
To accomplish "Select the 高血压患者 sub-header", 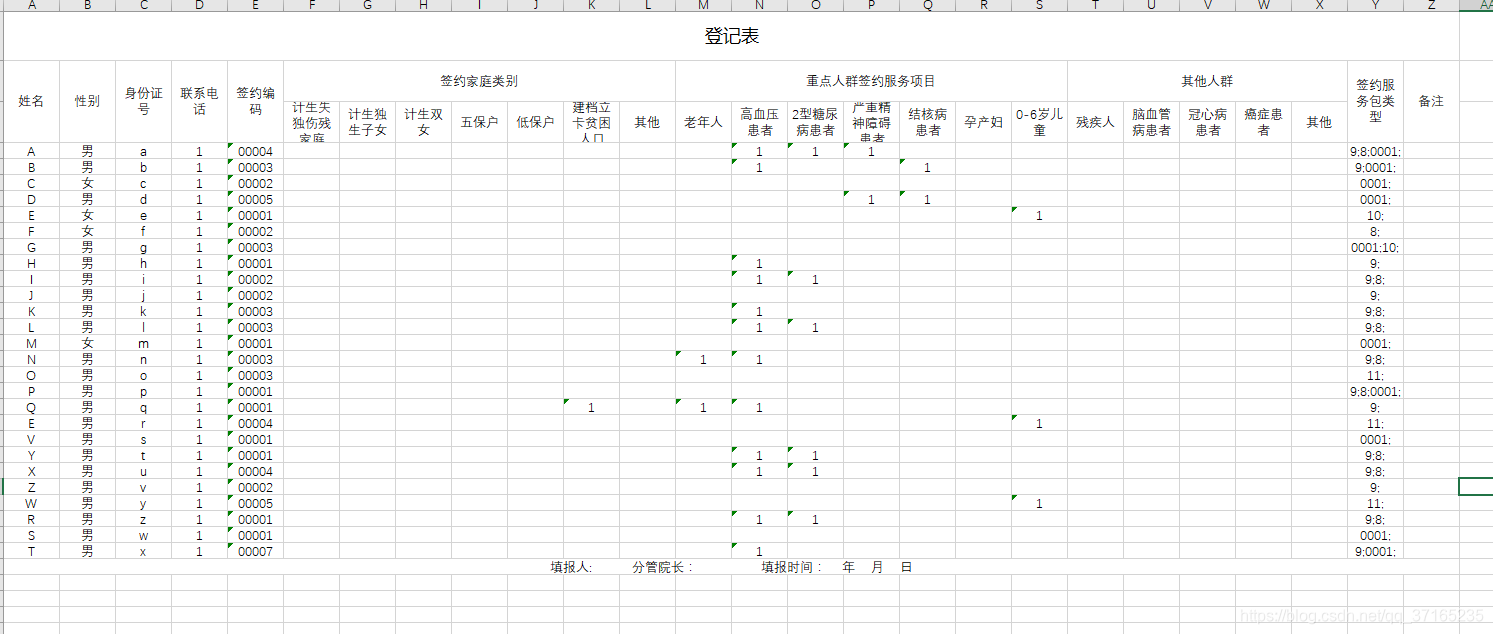I will [x=759, y=122].
